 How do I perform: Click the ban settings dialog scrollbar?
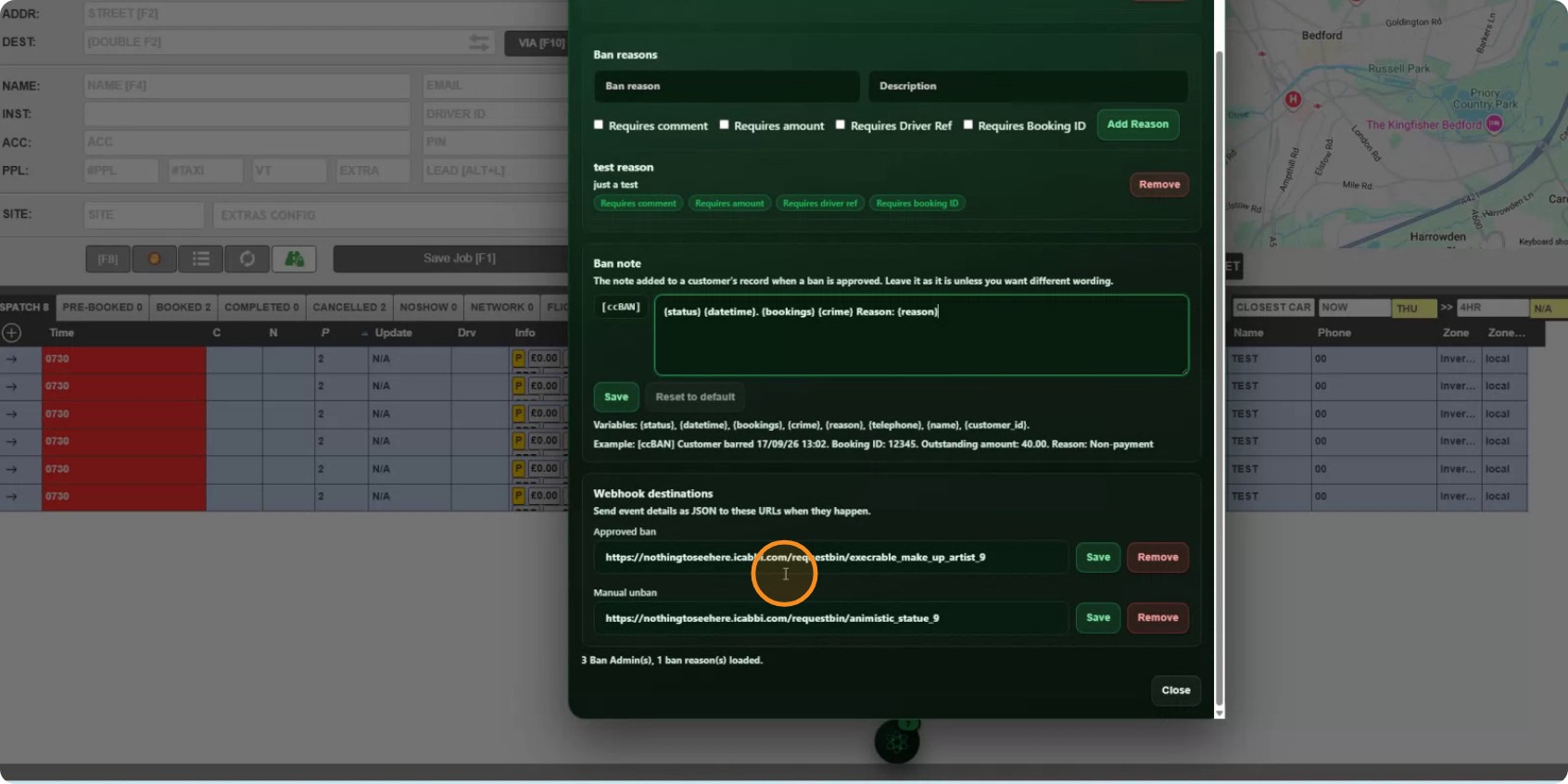pyautogui.click(x=1220, y=380)
